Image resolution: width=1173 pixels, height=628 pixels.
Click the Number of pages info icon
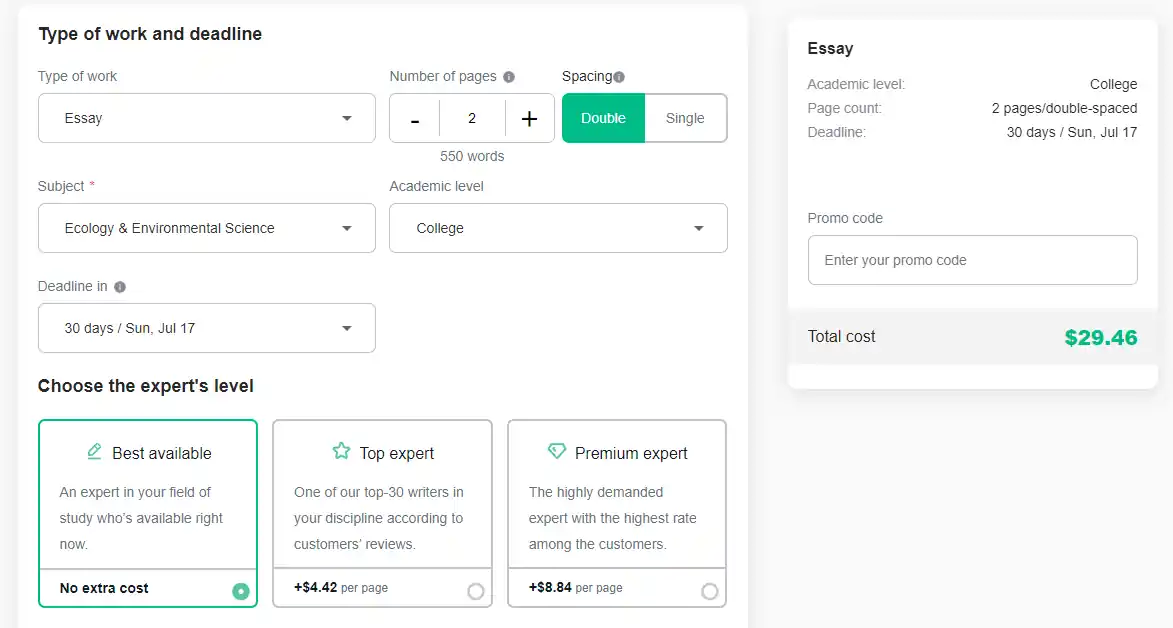[509, 77]
